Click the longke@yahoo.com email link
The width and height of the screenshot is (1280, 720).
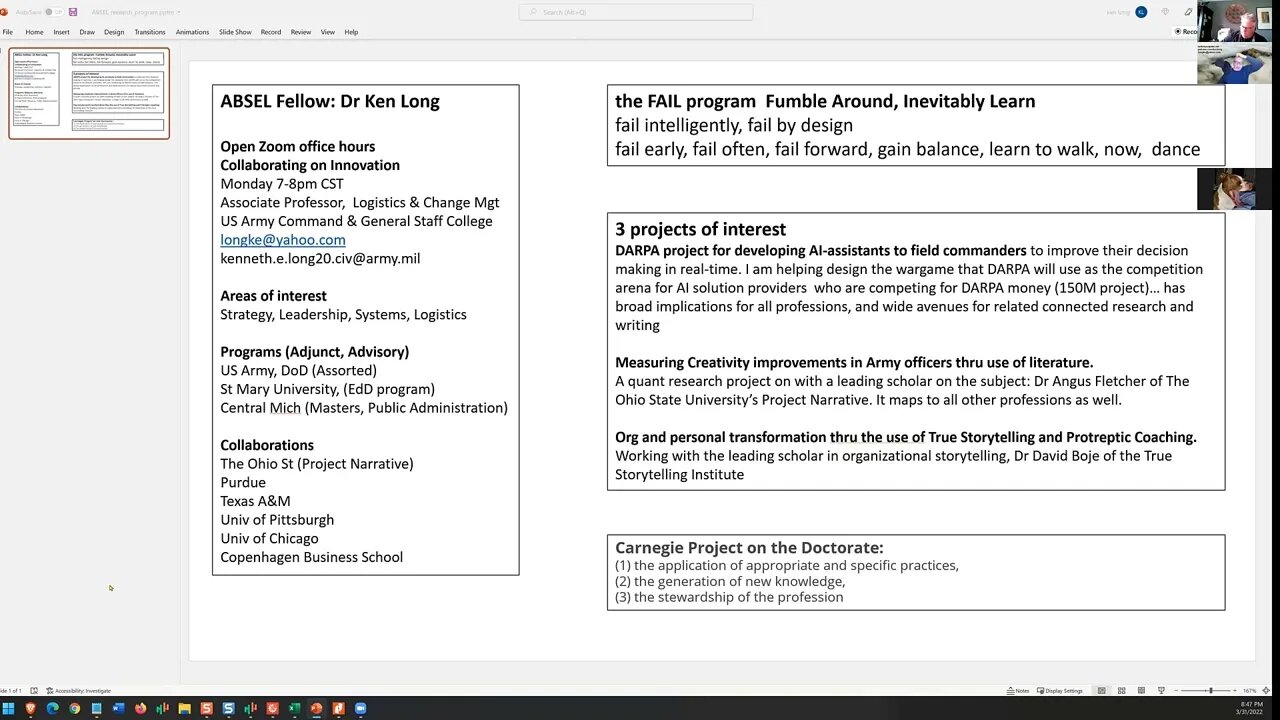[283, 240]
